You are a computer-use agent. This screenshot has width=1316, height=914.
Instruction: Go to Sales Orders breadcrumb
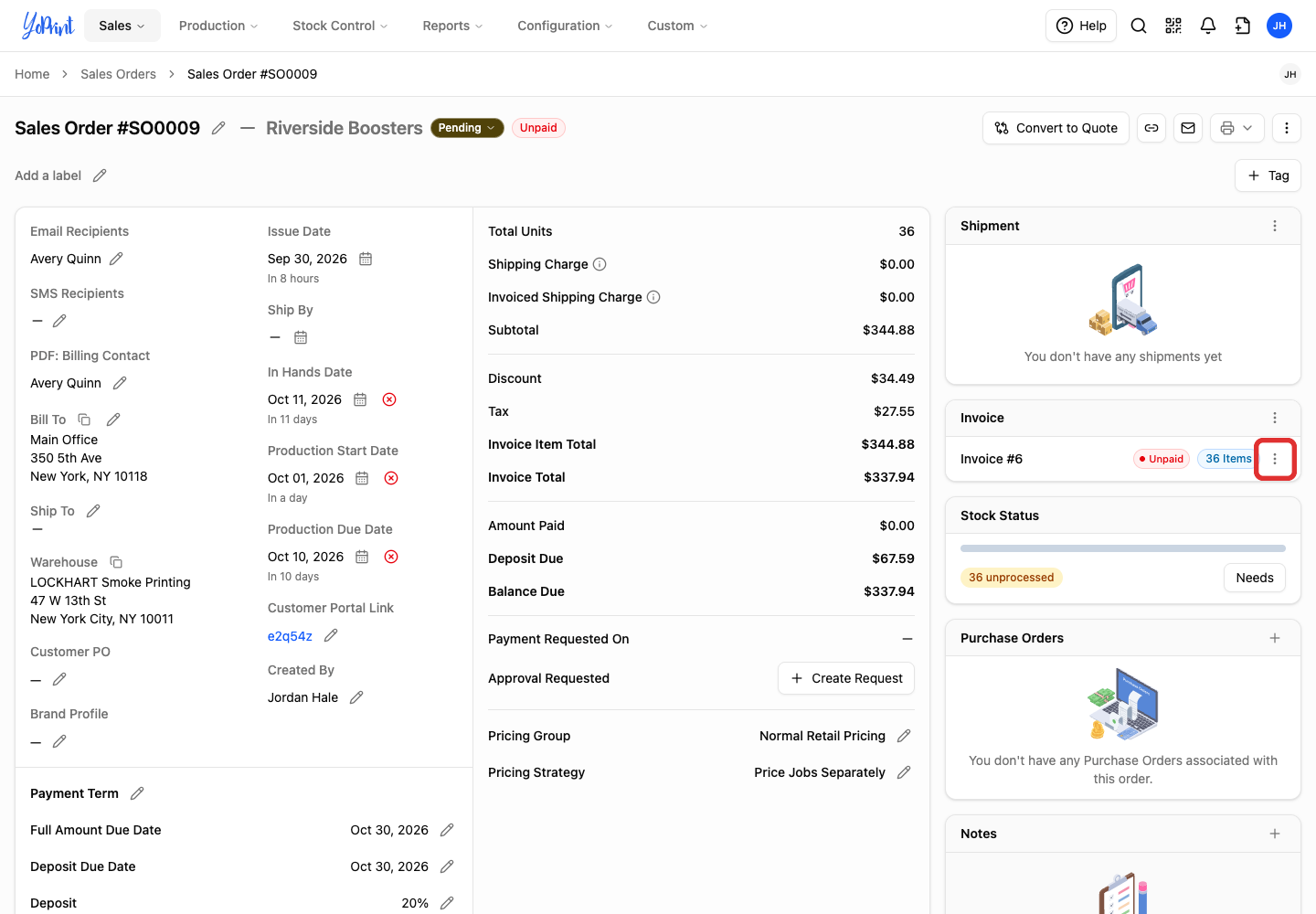click(x=118, y=74)
